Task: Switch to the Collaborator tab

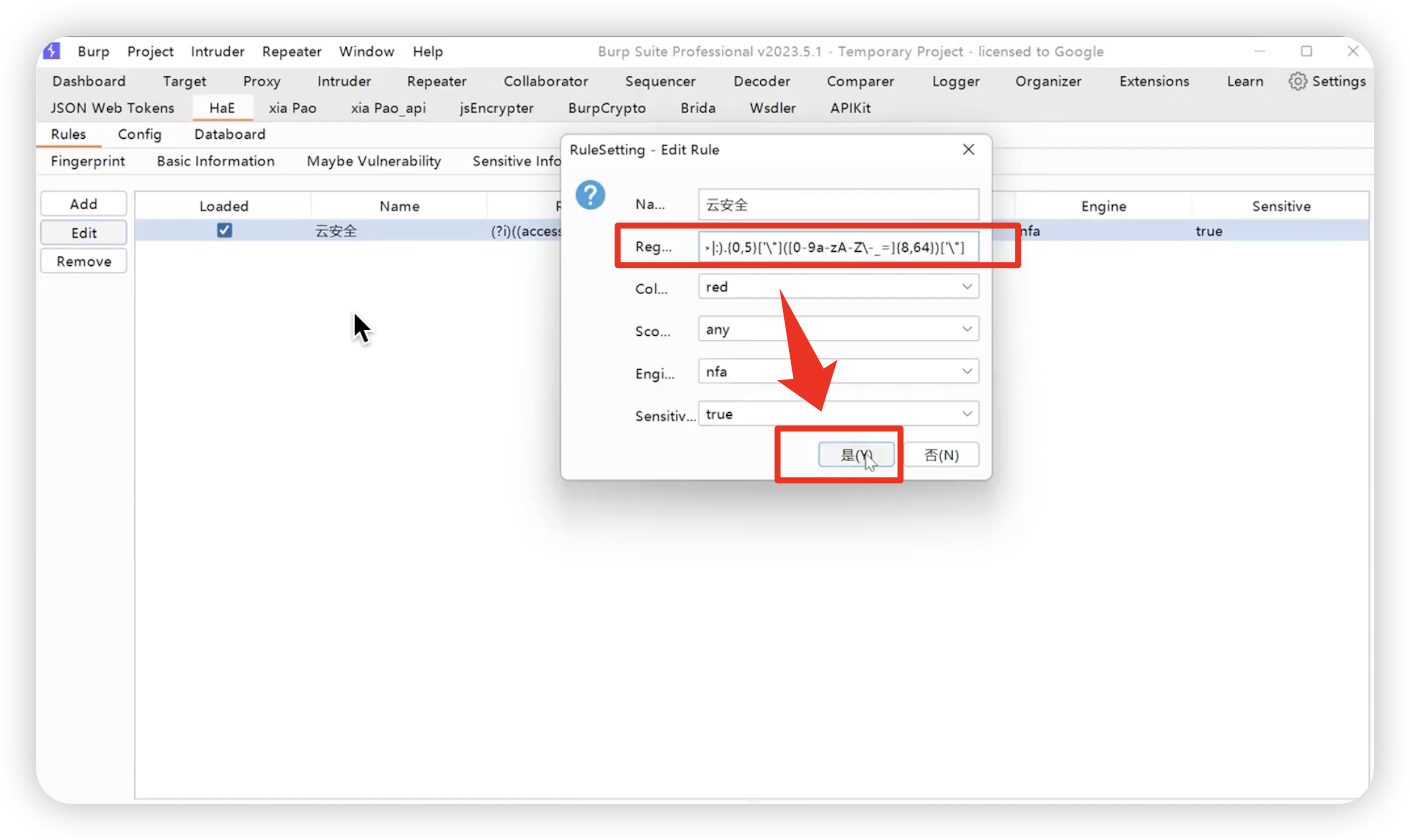Action: coord(546,81)
